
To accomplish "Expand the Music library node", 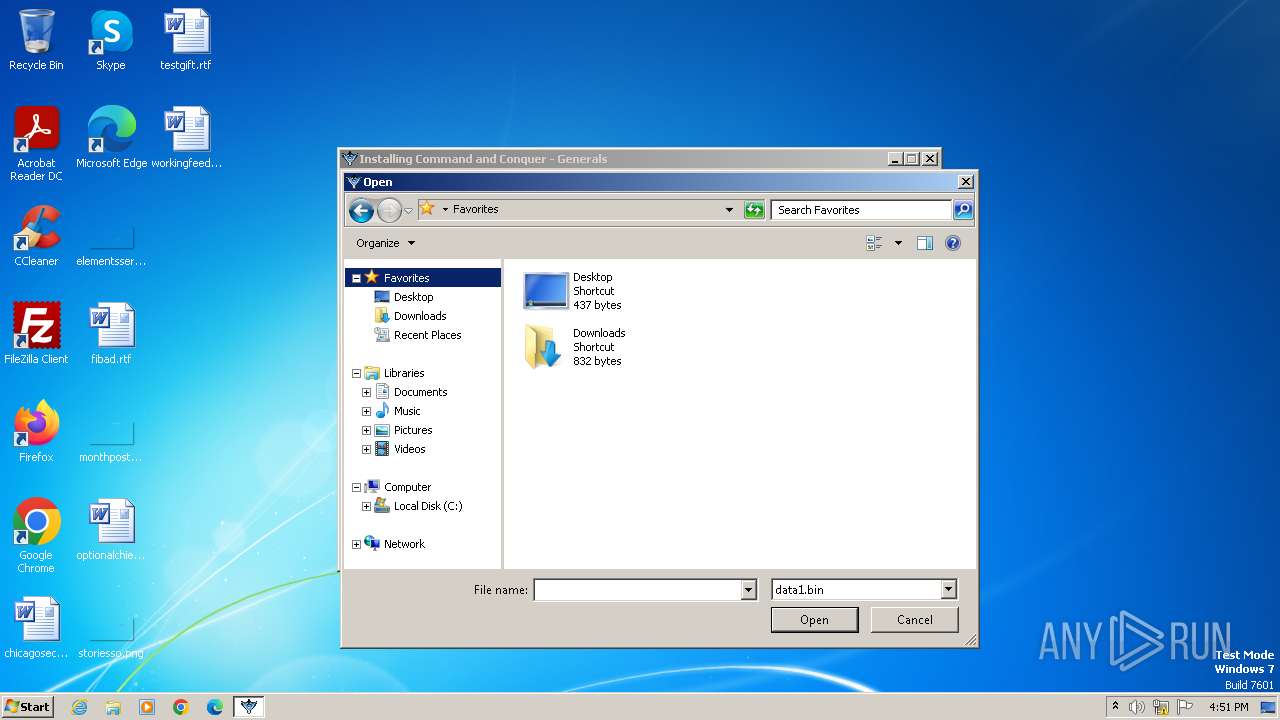I will pyautogui.click(x=366, y=411).
